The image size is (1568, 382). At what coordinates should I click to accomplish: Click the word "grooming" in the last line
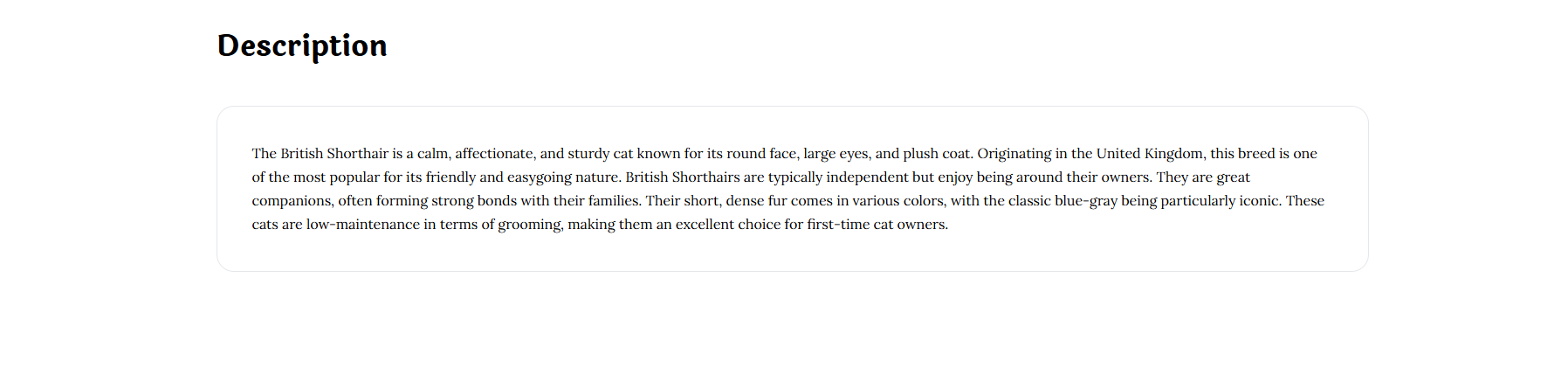click(530, 225)
